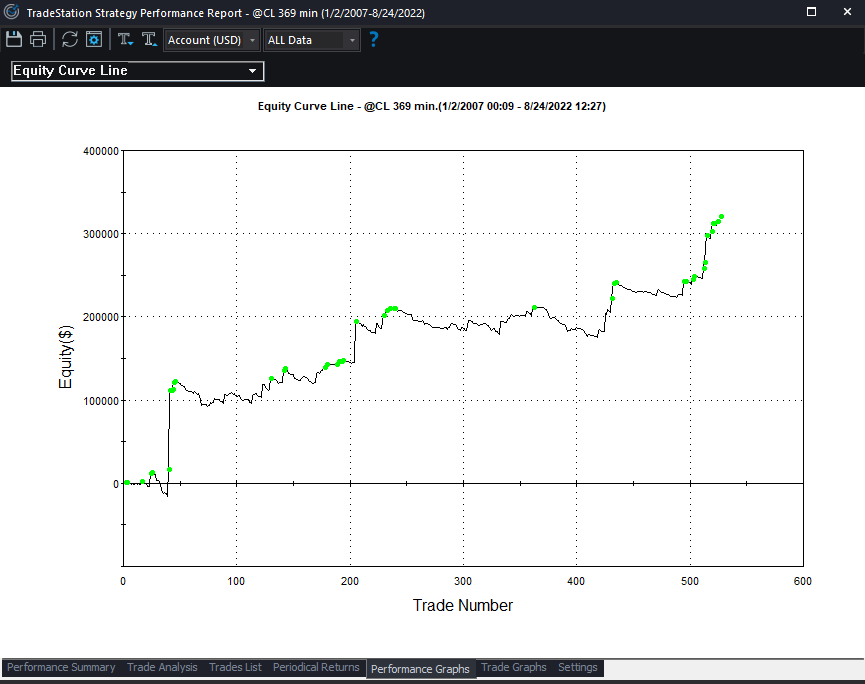Click the 500 x-axis value

pyautogui.click(x=690, y=581)
